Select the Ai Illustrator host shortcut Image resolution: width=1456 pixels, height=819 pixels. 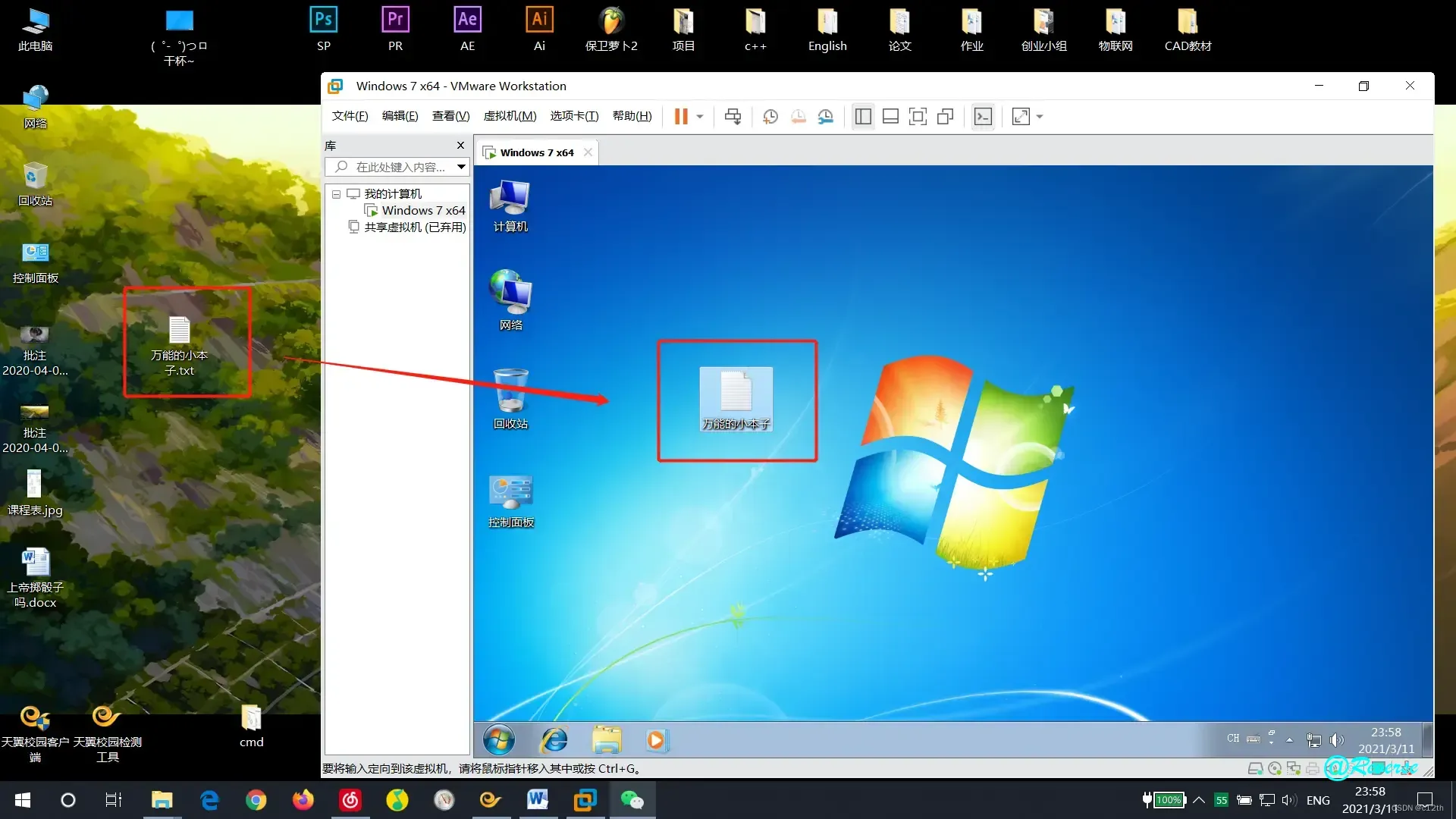coord(539,29)
